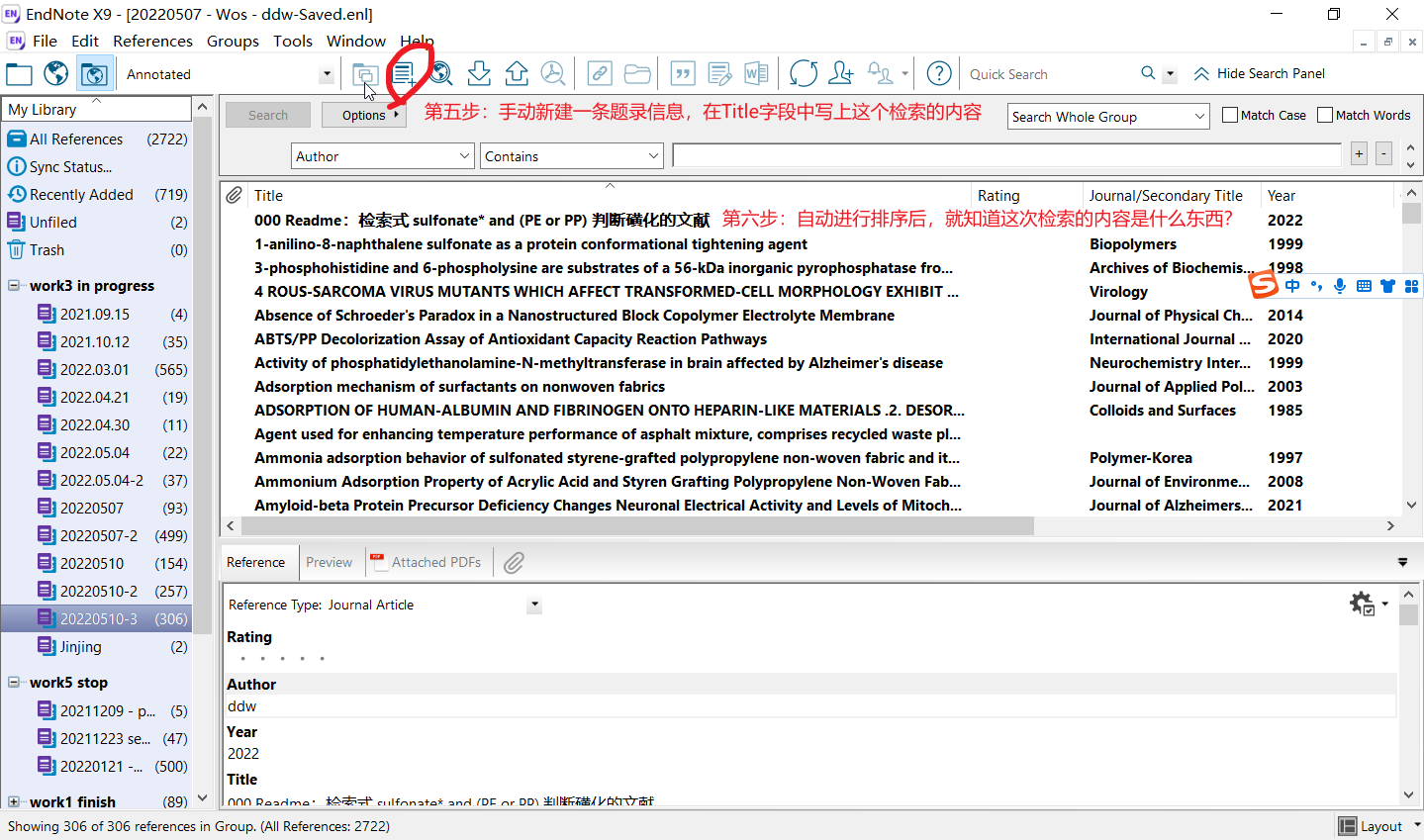
Task: Click in the Quick Search field
Action: [x=1049, y=74]
